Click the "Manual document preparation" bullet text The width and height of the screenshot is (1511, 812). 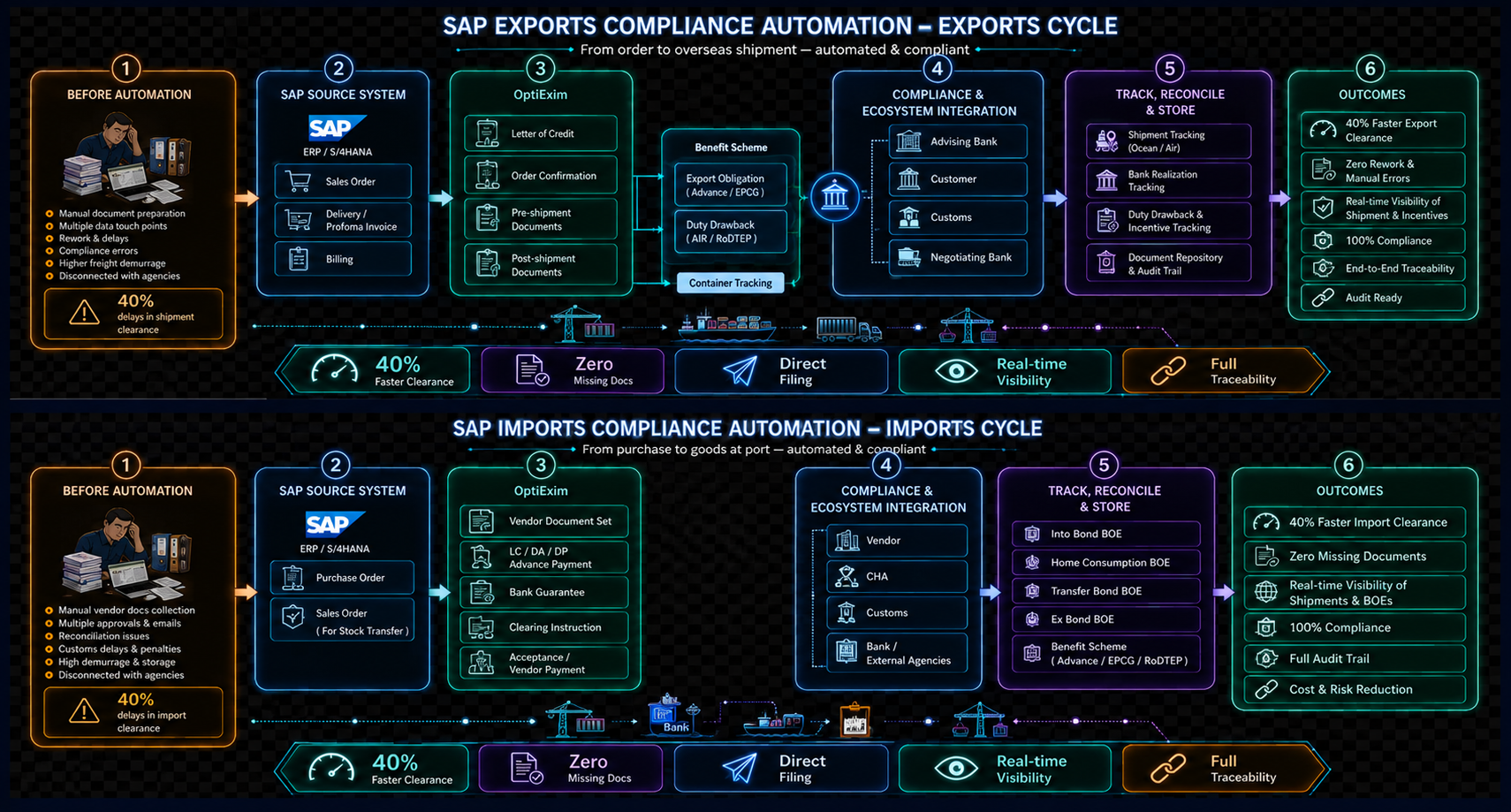(122, 214)
